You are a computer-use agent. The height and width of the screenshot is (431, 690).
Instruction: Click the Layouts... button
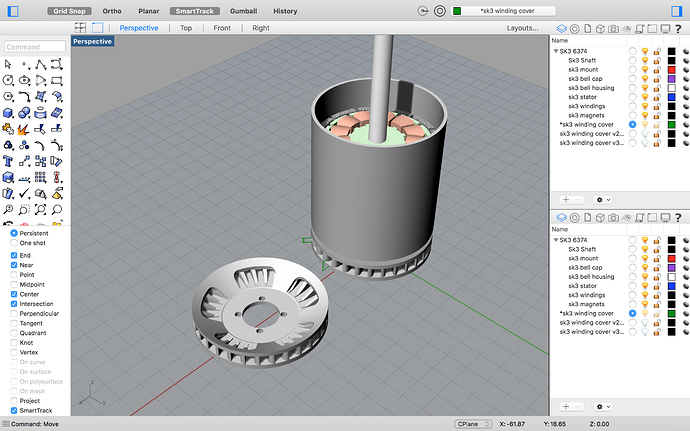(522, 28)
